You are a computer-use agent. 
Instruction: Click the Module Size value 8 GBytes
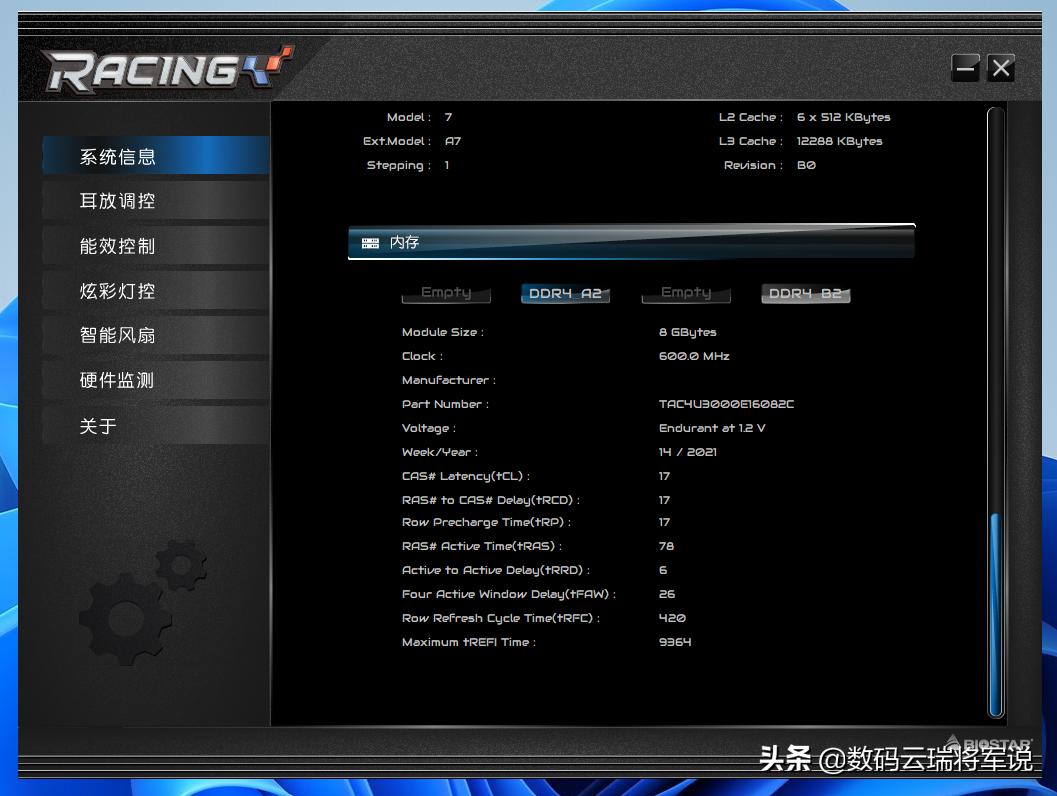point(688,332)
